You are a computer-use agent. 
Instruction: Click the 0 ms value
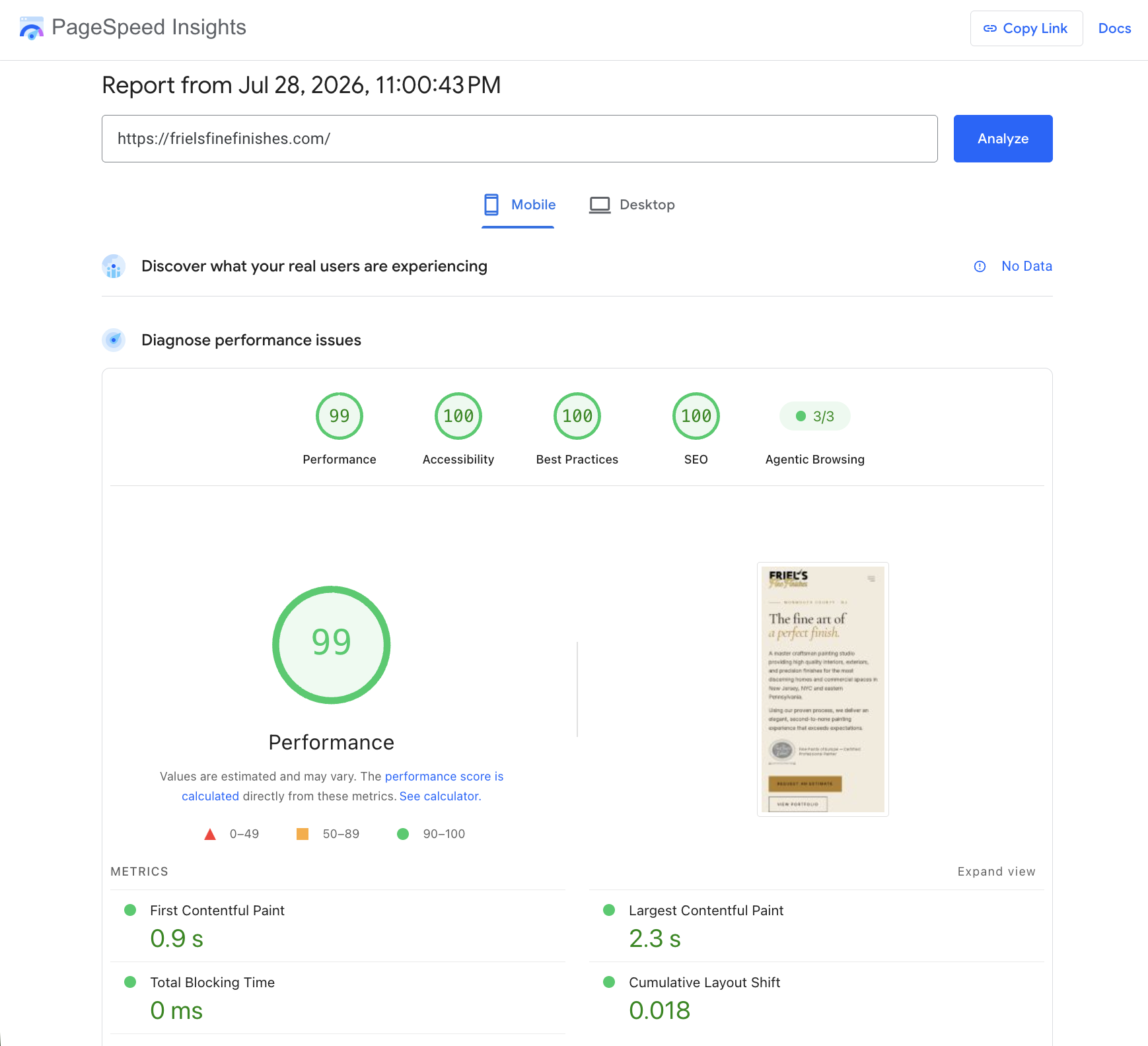(x=176, y=1010)
